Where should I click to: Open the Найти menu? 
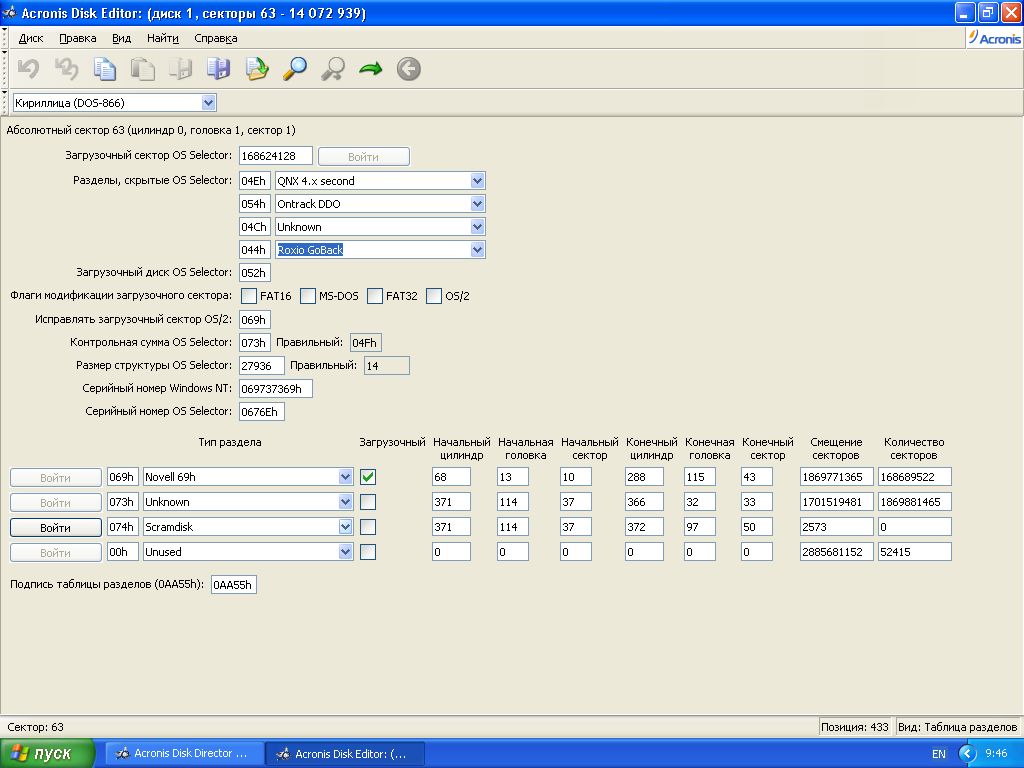click(x=162, y=38)
